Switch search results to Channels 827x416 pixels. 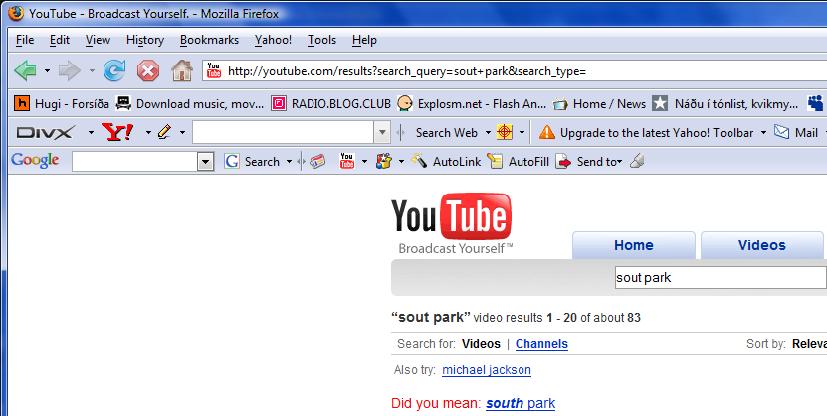[x=542, y=344]
